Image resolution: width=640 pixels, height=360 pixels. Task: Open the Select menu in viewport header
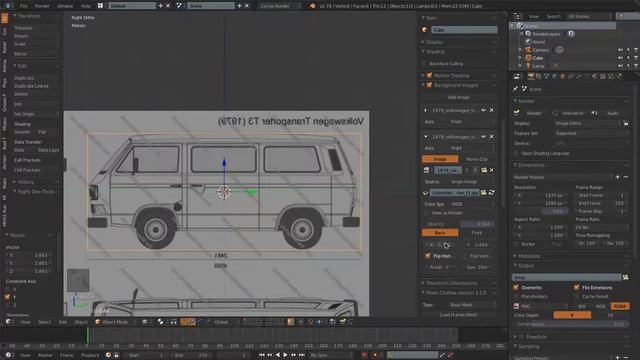44,322
